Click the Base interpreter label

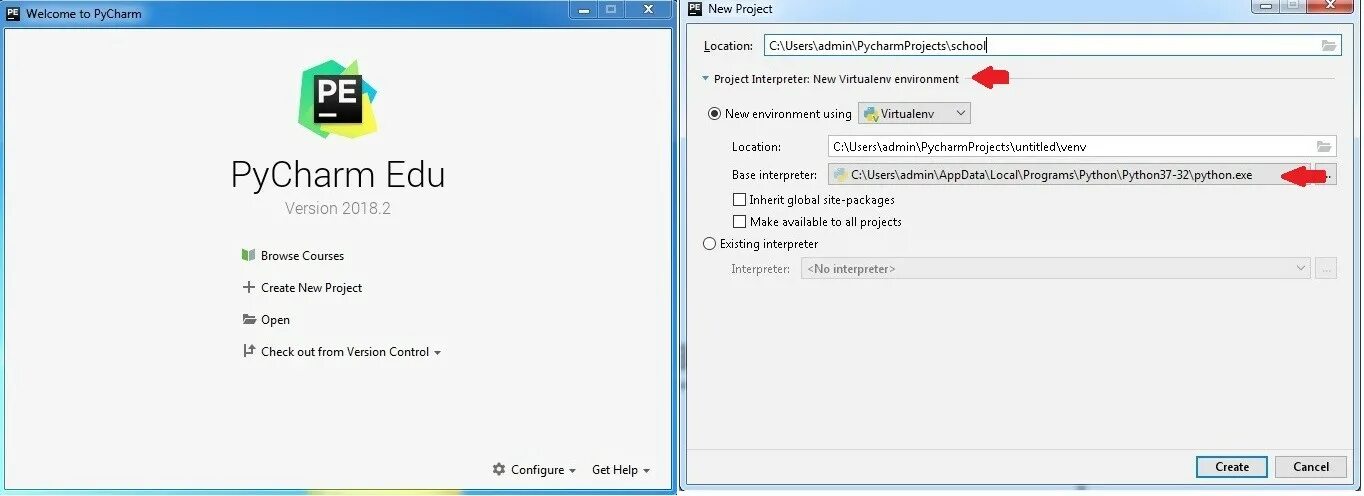click(774, 175)
